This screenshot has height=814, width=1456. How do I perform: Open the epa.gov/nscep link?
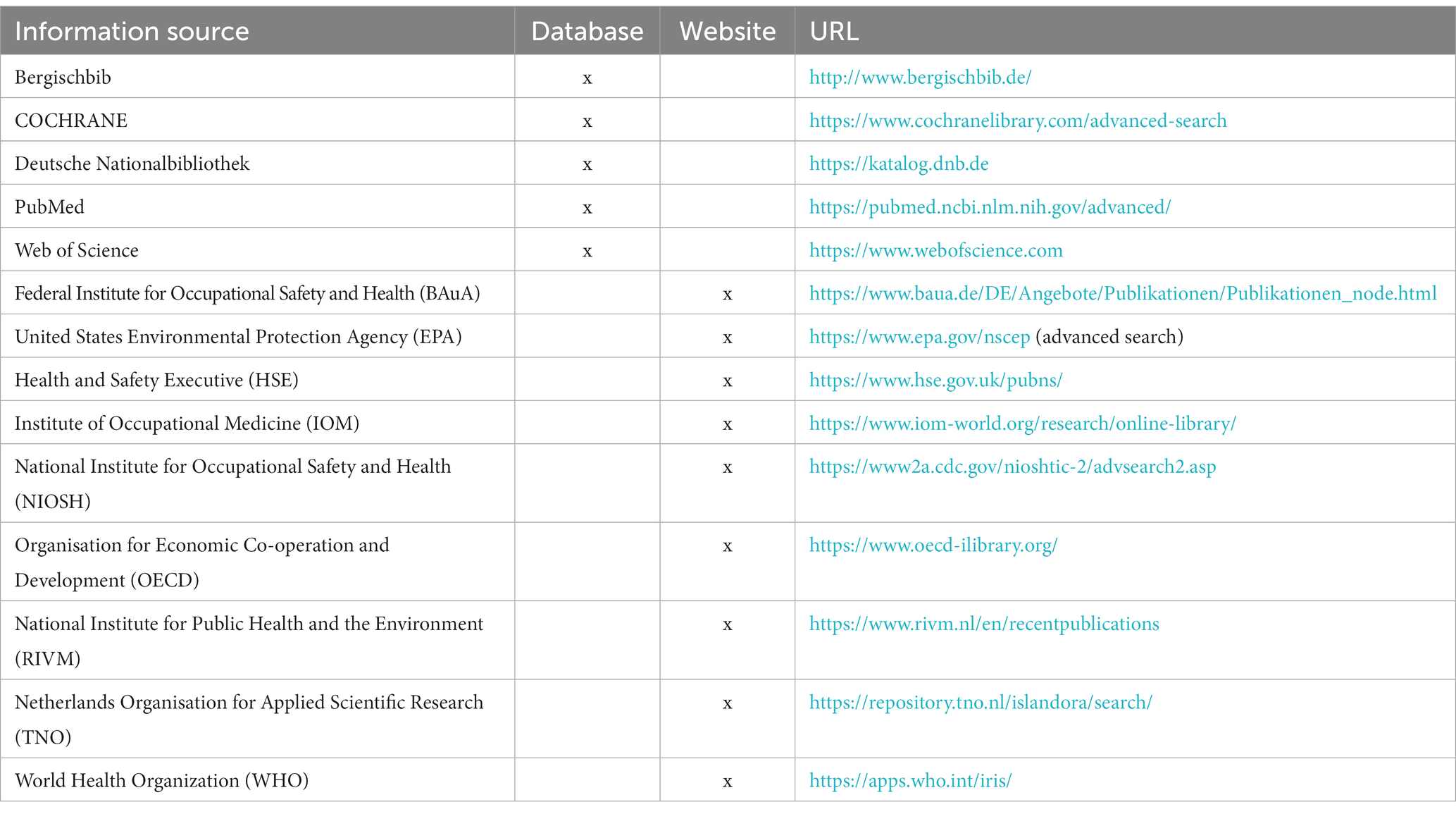(x=920, y=337)
